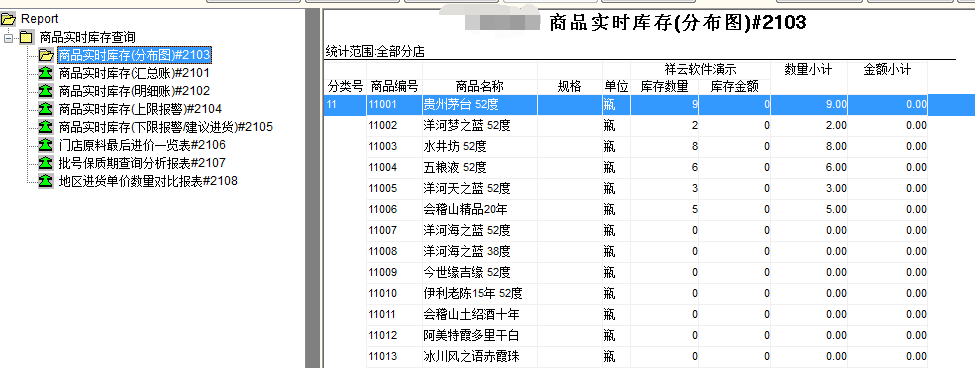This screenshot has height=368, width=975.
Task: Click the 库存金额 column header
Action: pyautogui.click(x=734, y=86)
